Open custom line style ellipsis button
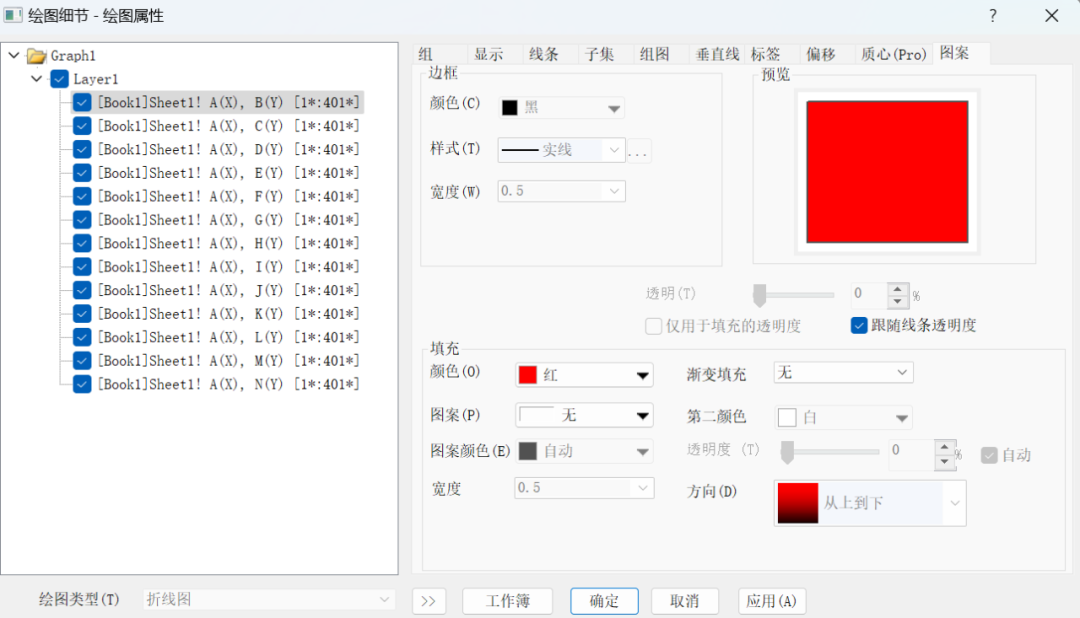 click(638, 151)
